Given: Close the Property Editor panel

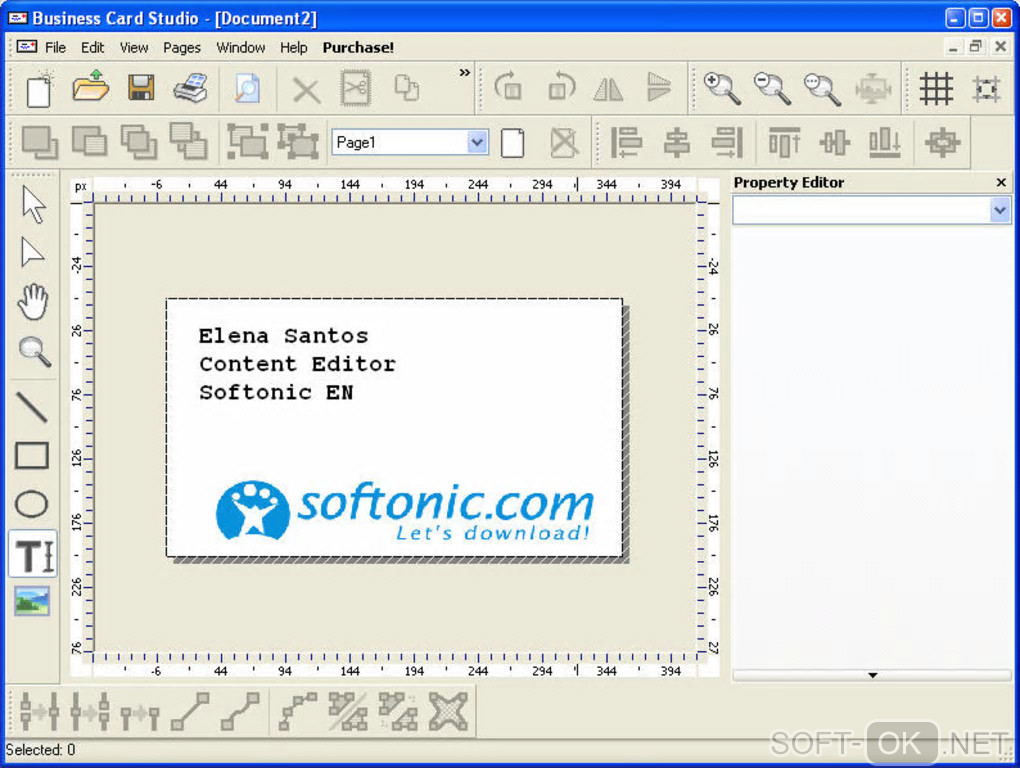Looking at the screenshot, I should [x=1001, y=183].
